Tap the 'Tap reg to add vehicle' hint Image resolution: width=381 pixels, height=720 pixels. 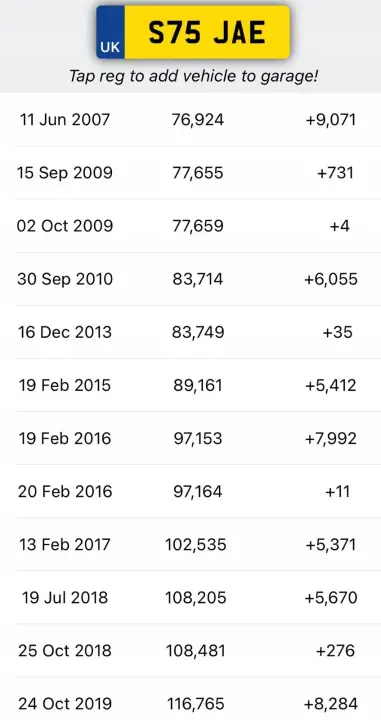(x=193, y=76)
